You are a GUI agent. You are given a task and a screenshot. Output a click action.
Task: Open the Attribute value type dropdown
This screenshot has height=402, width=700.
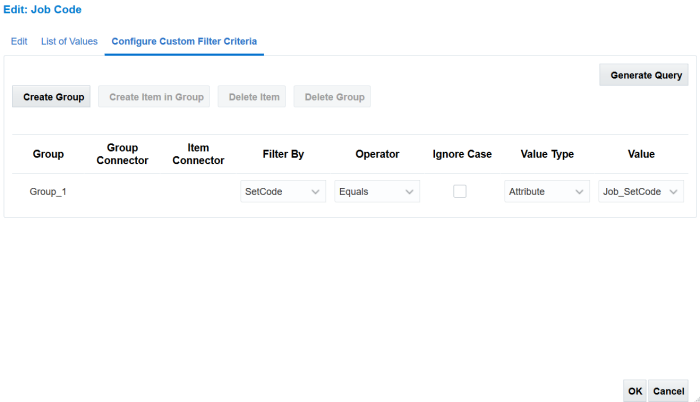pyautogui.click(x=547, y=191)
